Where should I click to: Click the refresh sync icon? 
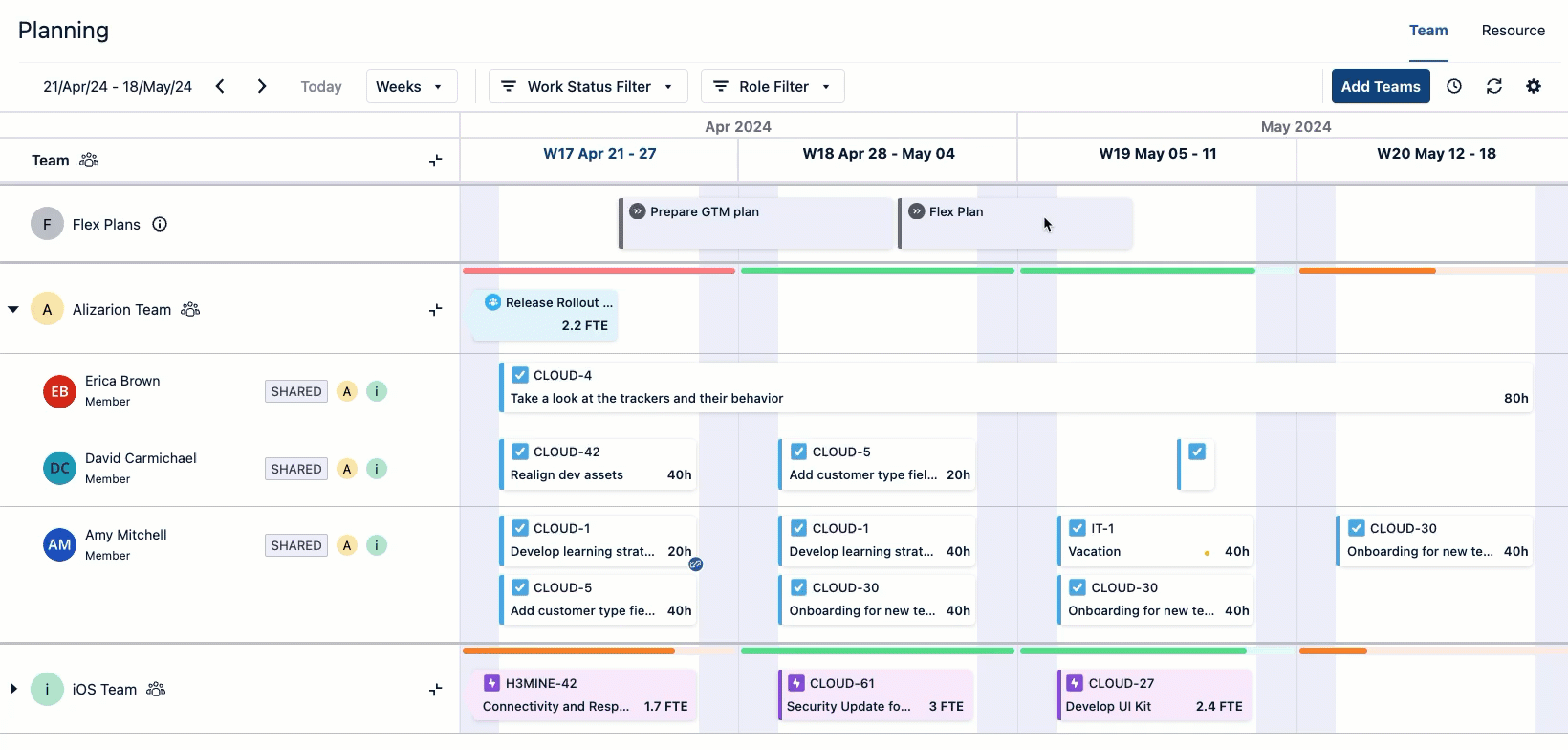(x=1493, y=86)
